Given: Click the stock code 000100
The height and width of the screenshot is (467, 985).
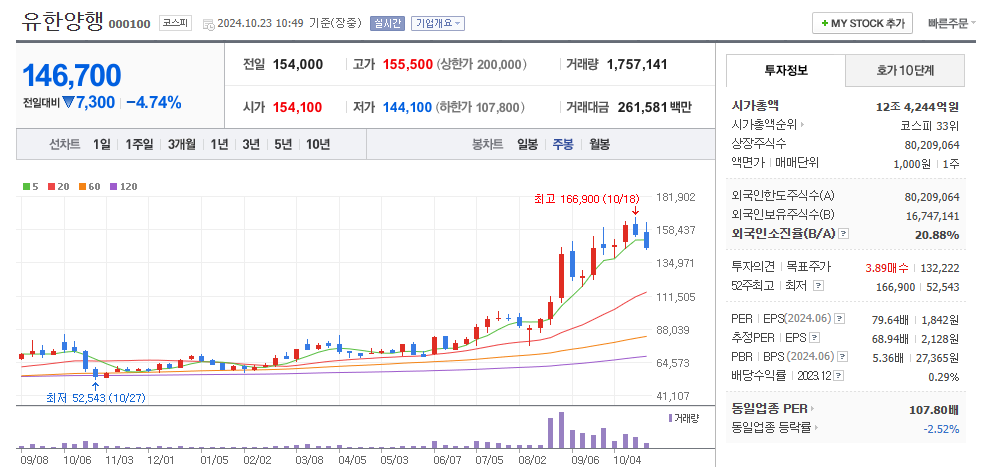Looking at the screenshot, I should pyautogui.click(x=129, y=25).
